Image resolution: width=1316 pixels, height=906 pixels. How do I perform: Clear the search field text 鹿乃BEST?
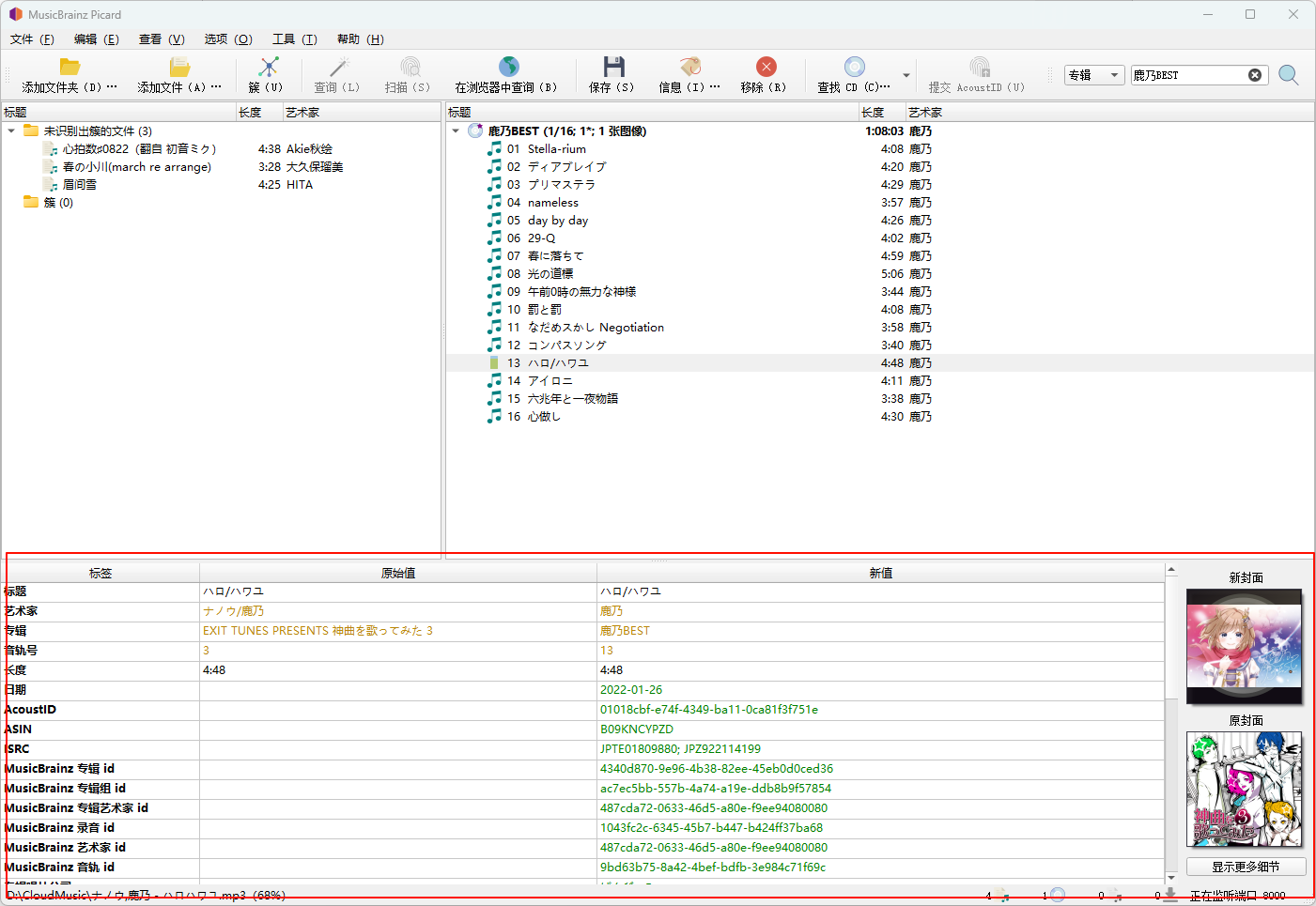(1255, 75)
